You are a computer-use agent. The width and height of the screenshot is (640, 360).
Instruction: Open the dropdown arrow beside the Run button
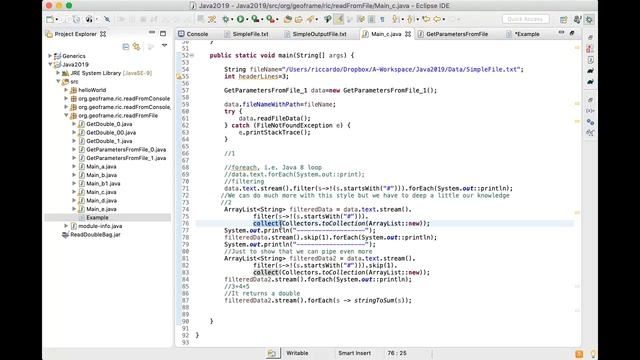click(x=247, y=19)
